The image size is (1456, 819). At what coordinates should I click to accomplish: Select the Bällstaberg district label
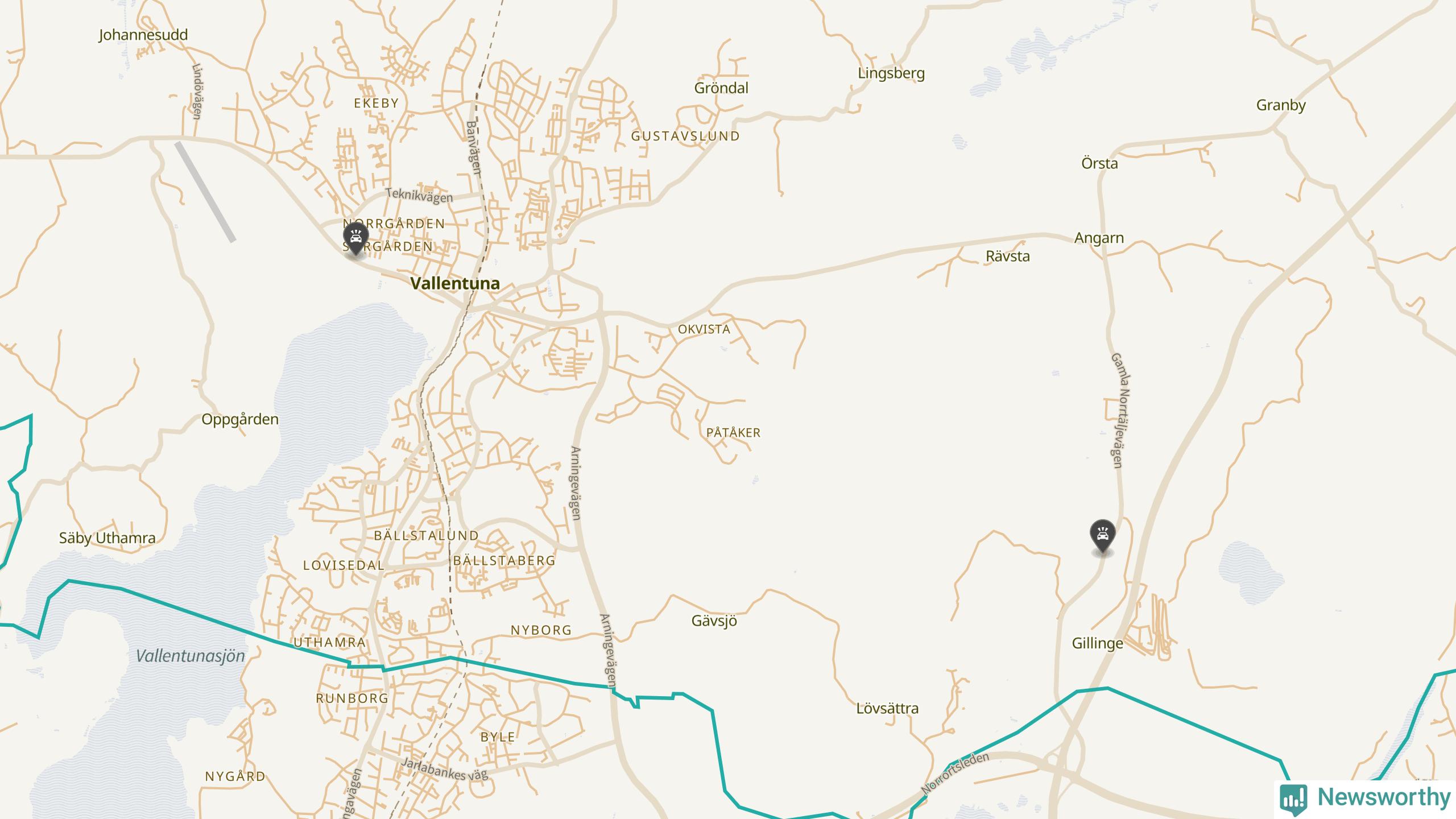pos(504,561)
